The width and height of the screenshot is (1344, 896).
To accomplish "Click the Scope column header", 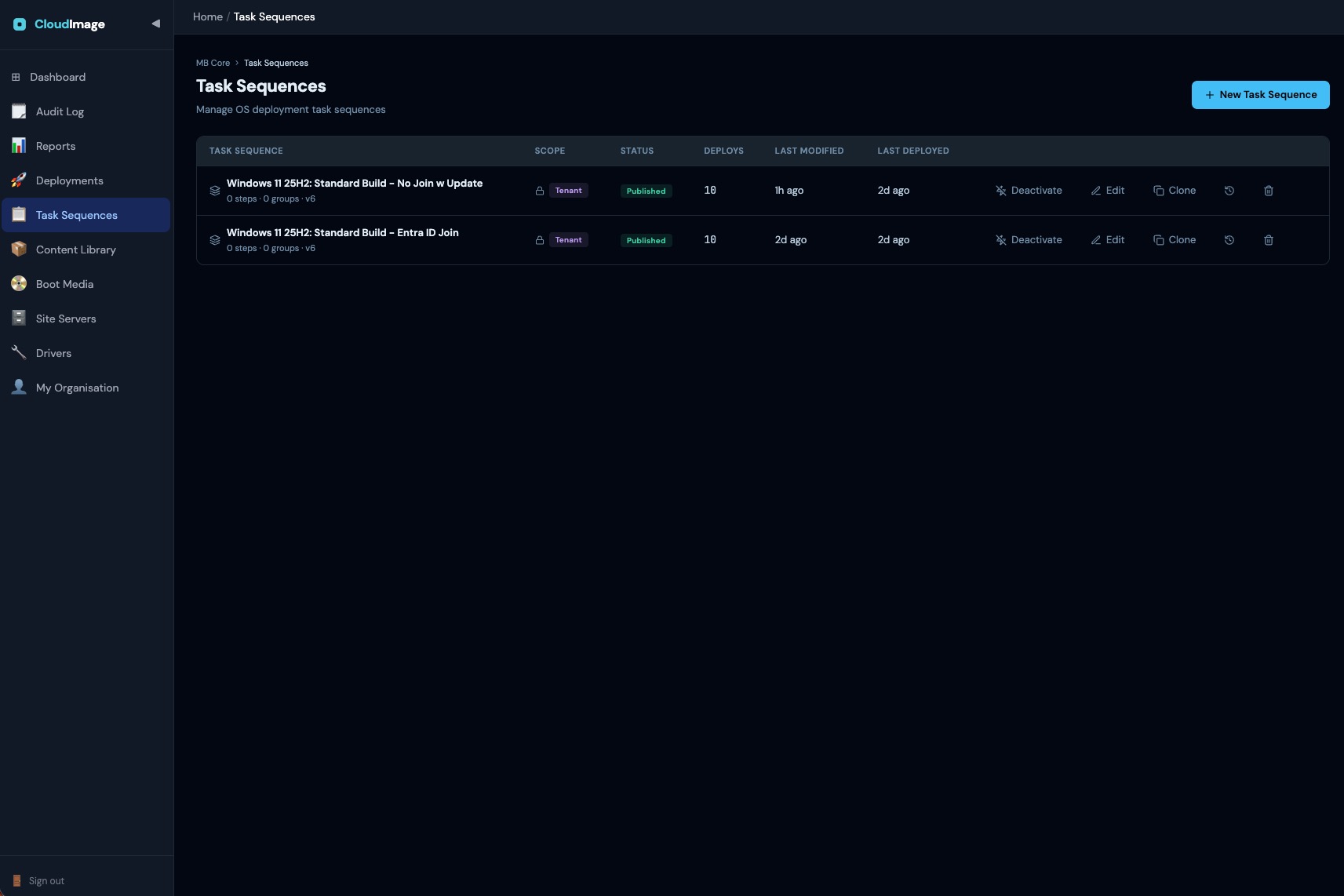I will click(x=550, y=151).
